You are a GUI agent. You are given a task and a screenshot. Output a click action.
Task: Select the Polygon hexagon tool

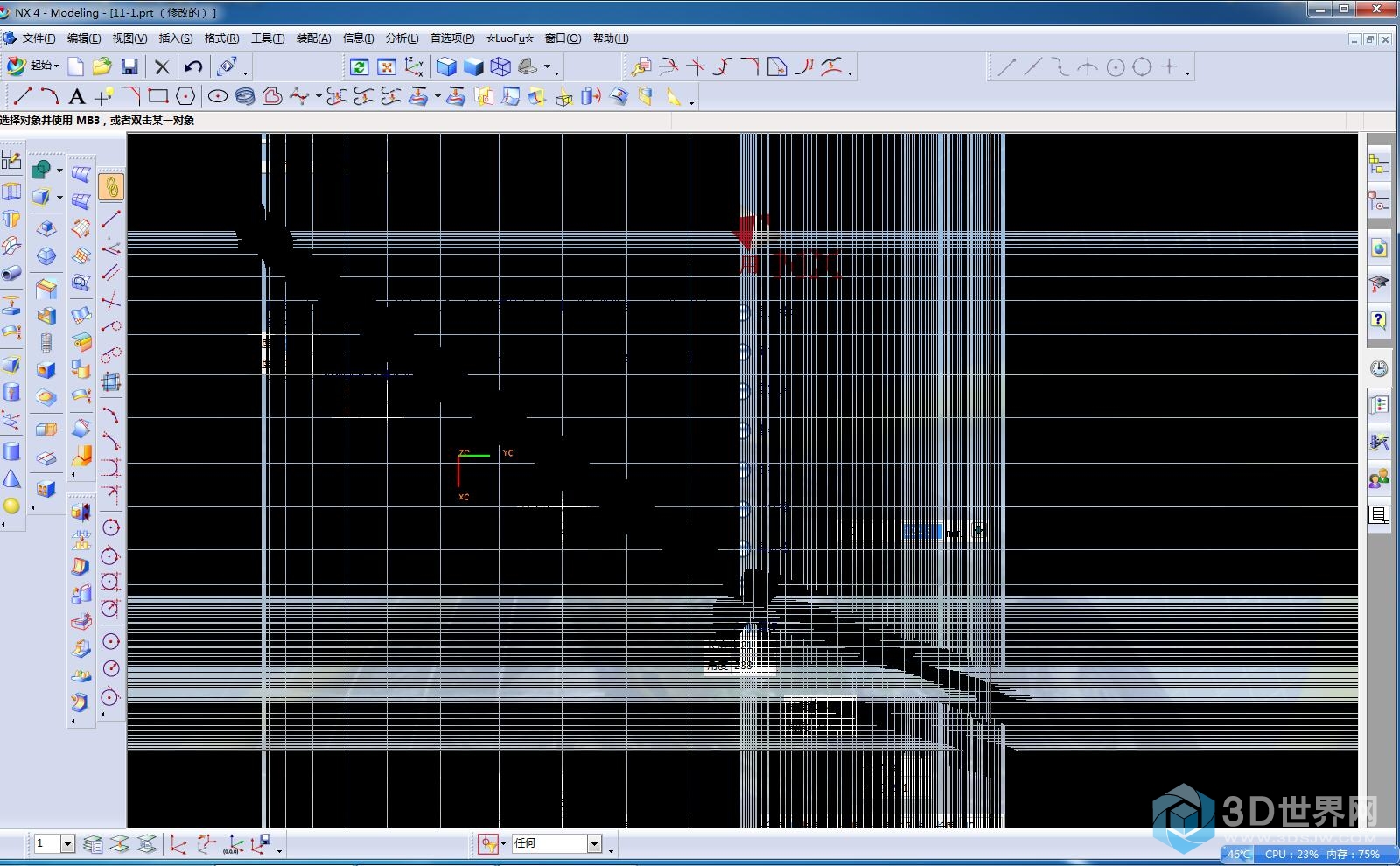[x=185, y=96]
